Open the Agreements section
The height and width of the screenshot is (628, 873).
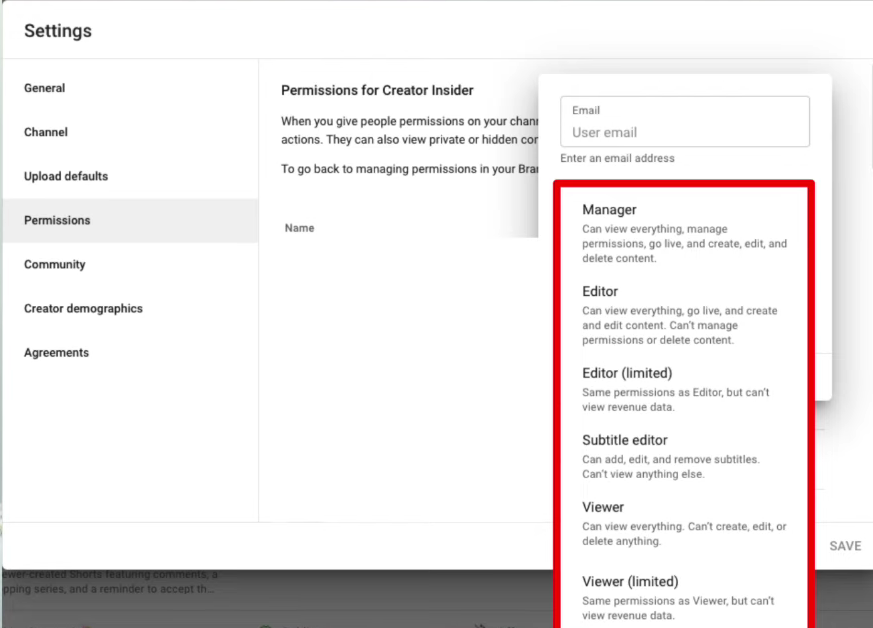56,352
